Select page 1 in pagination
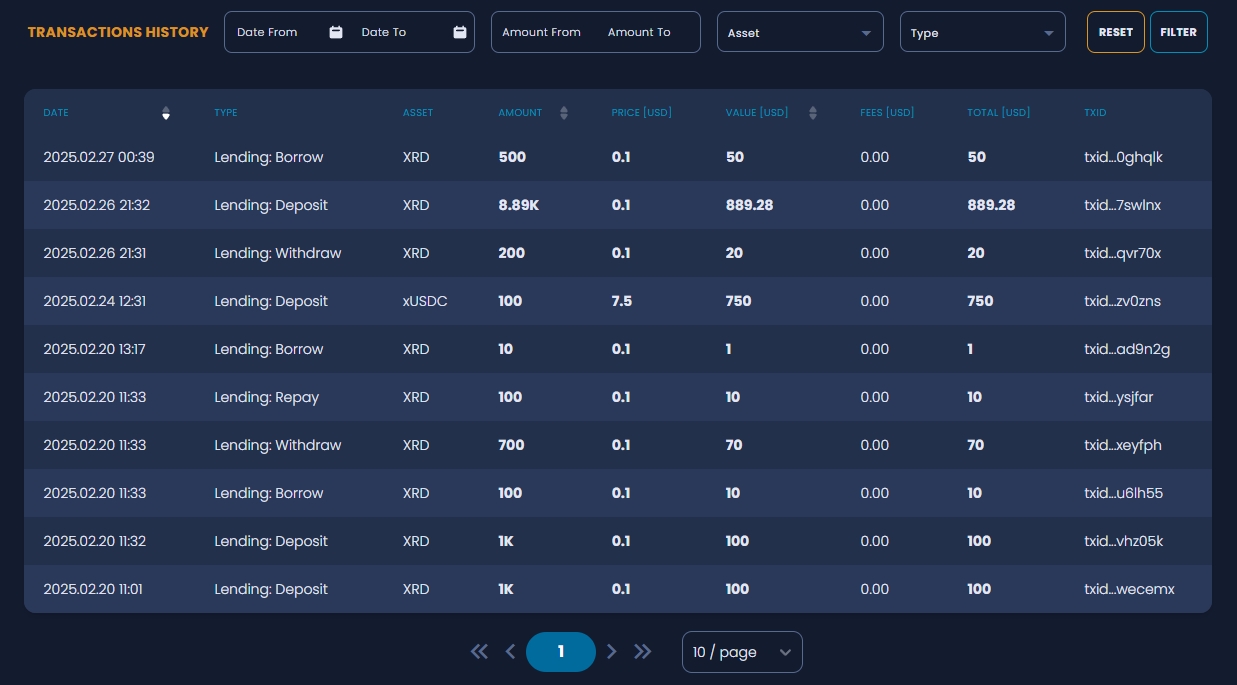1237x685 pixels. point(561,652)
